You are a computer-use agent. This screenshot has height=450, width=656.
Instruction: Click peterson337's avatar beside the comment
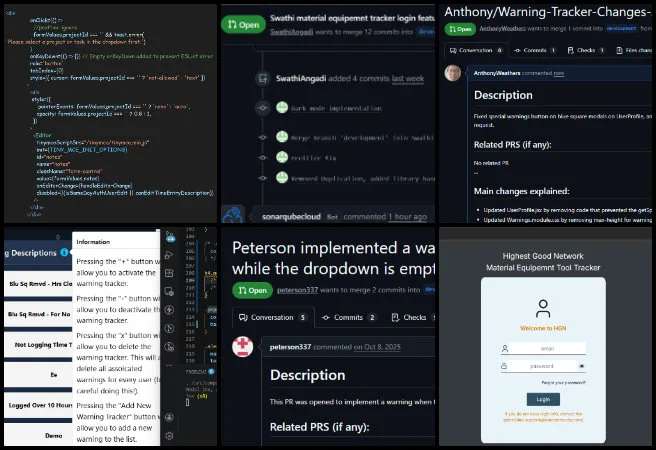(243, 347)
